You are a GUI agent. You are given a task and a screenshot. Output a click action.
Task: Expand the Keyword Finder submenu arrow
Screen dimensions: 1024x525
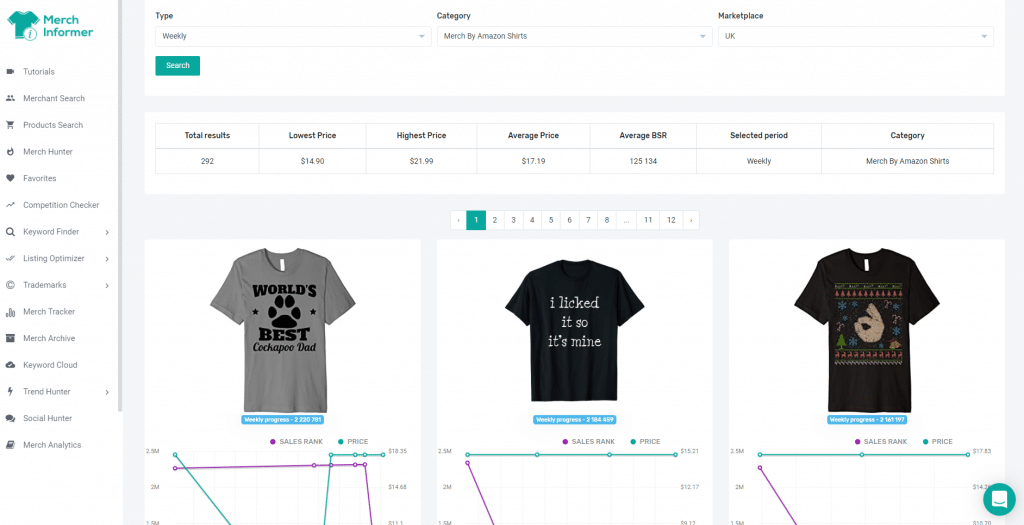[107, 232]
